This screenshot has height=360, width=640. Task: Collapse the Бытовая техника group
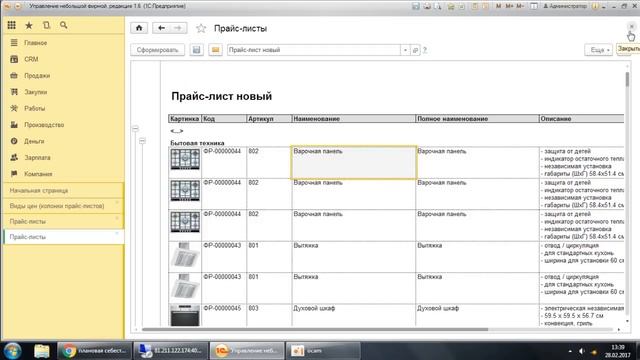point(142,141)
